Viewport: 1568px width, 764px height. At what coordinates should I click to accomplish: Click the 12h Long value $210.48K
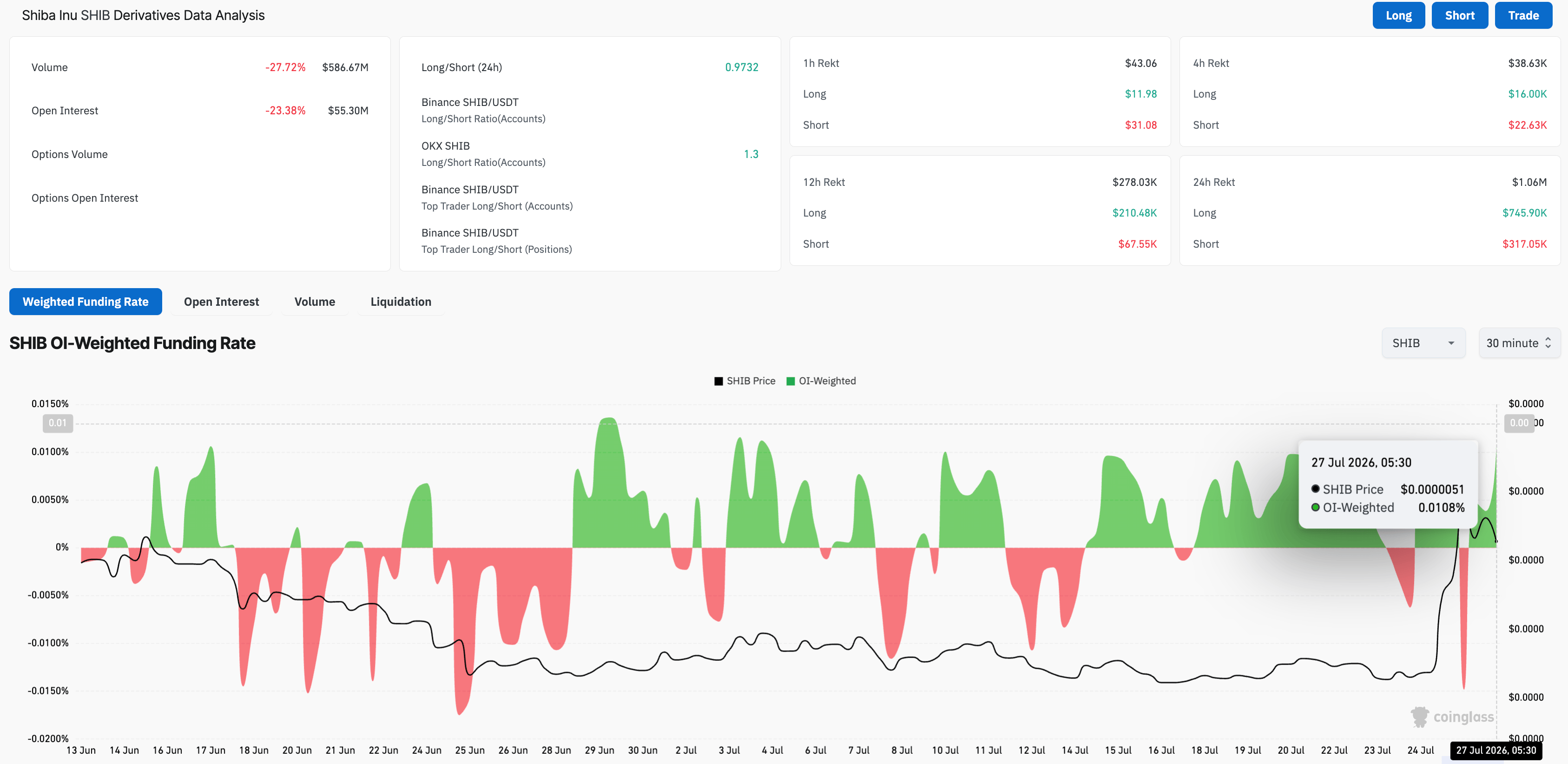pos(1134,213)
